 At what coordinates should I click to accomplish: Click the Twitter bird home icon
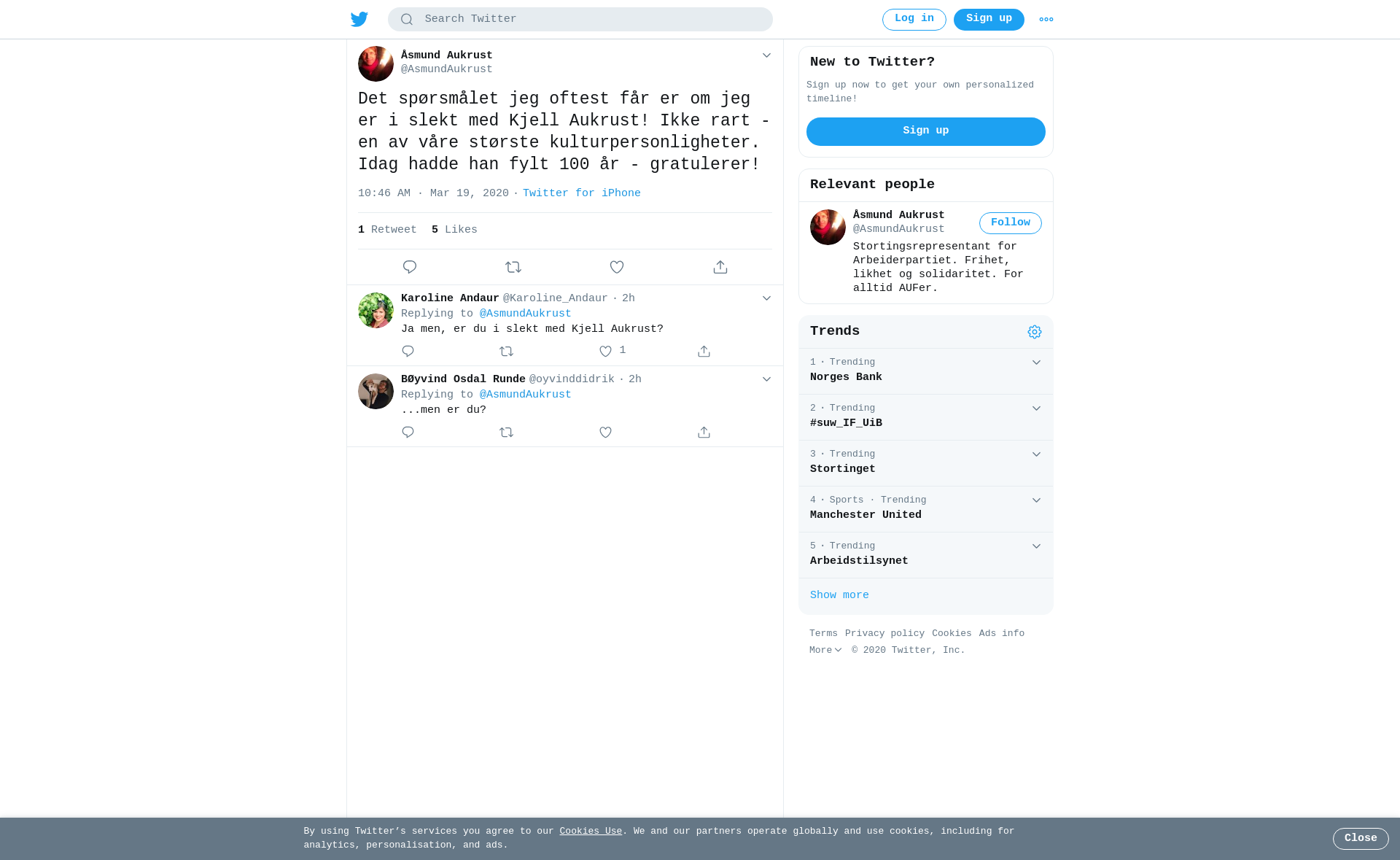(x=359, y=19)
